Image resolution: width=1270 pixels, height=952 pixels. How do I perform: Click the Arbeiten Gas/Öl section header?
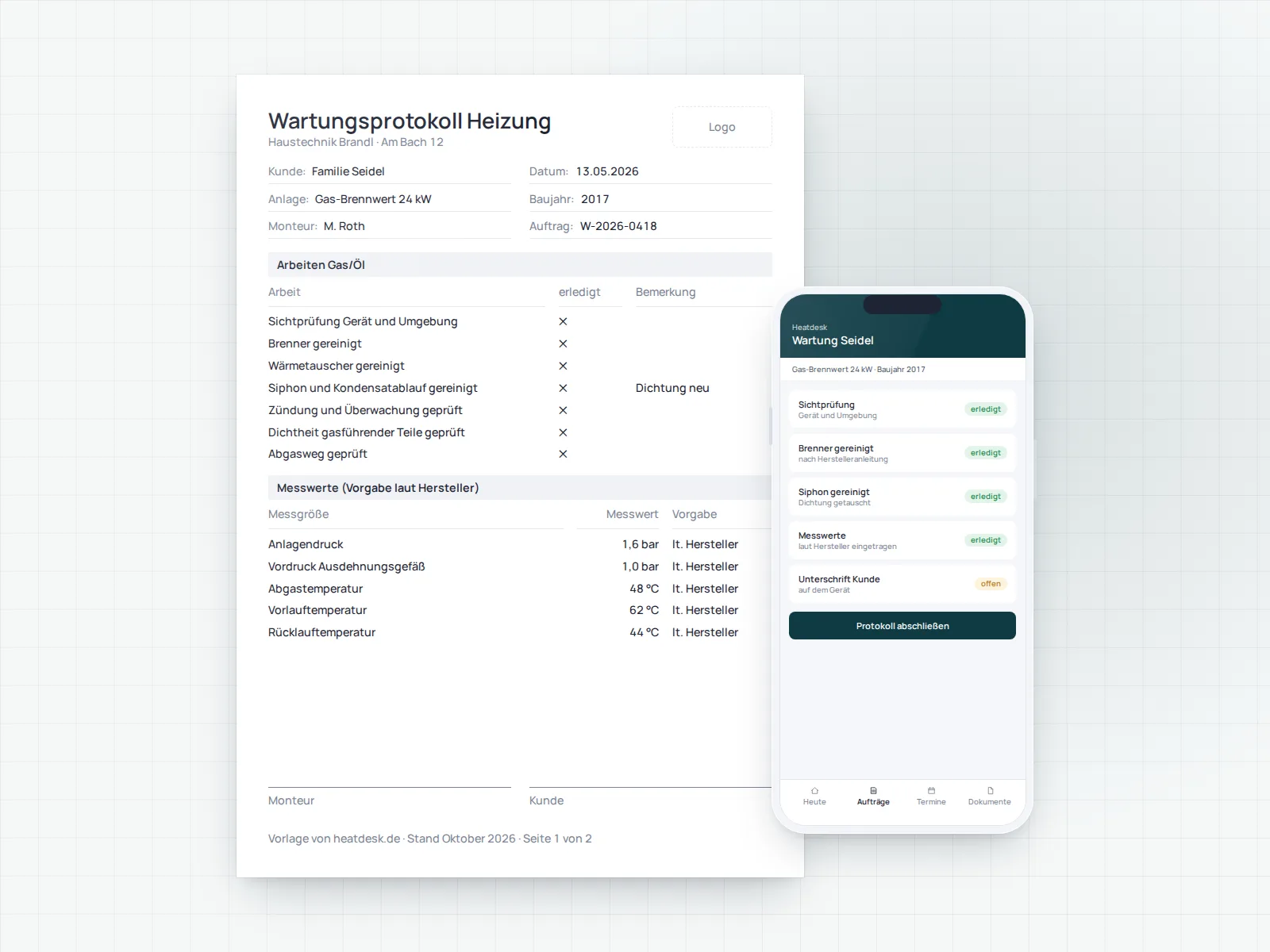tap(520, 265)
